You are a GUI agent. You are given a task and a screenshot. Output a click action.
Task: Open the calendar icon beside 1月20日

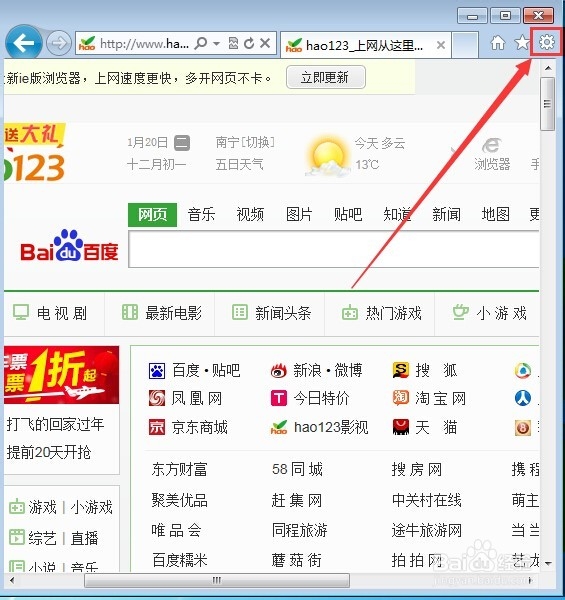[x=182, y=143]
